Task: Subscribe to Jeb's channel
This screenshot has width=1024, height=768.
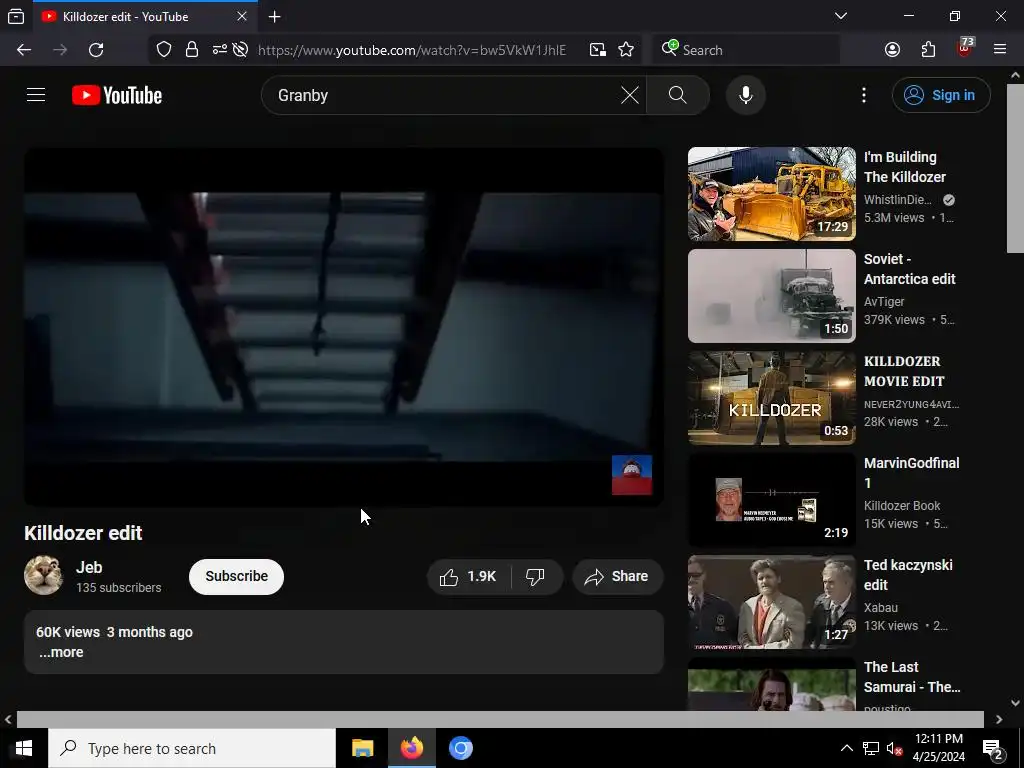Action: click(236, 577)
